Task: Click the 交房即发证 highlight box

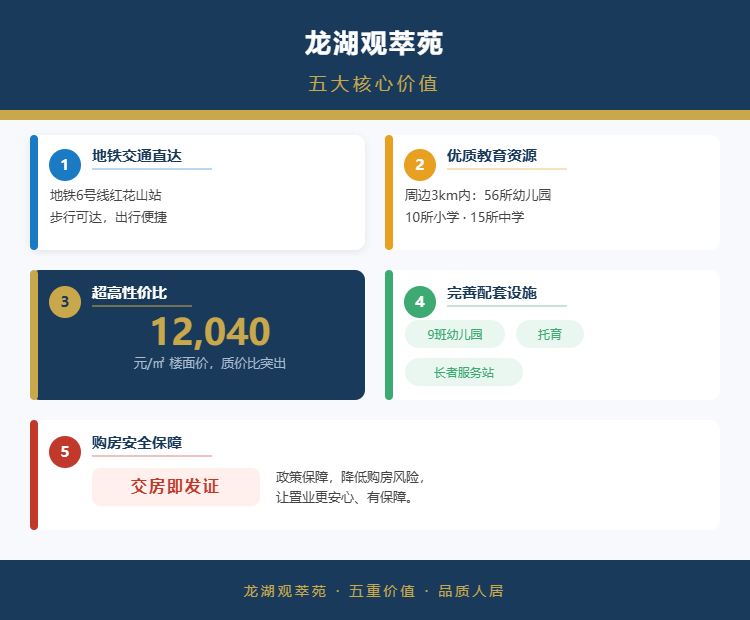Action: click(176, 487)
